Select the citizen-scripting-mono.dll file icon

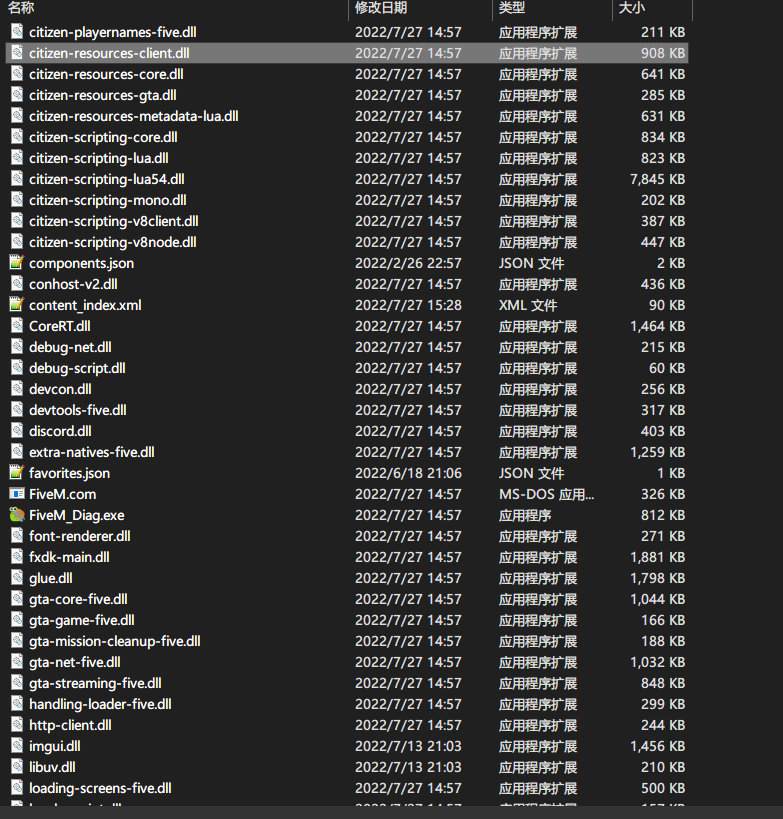tap(17, 200)
